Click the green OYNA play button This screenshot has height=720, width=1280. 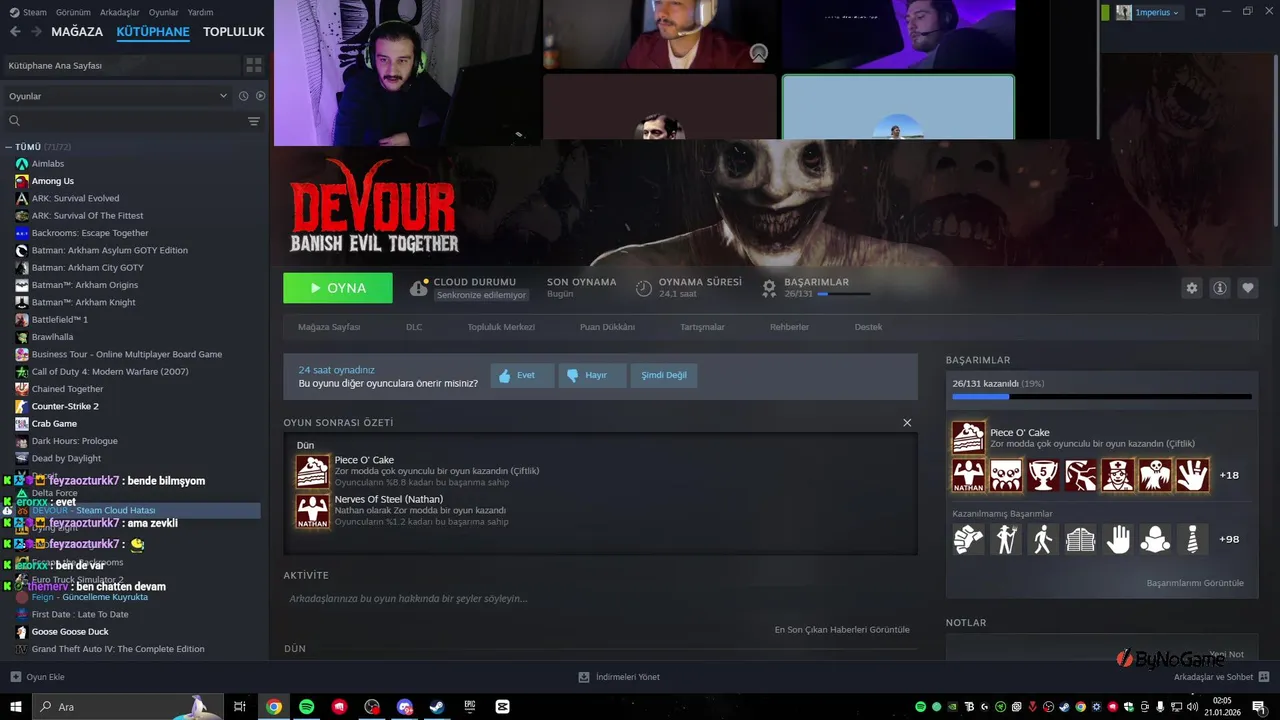pyautogui.click(x=338, y=288)
